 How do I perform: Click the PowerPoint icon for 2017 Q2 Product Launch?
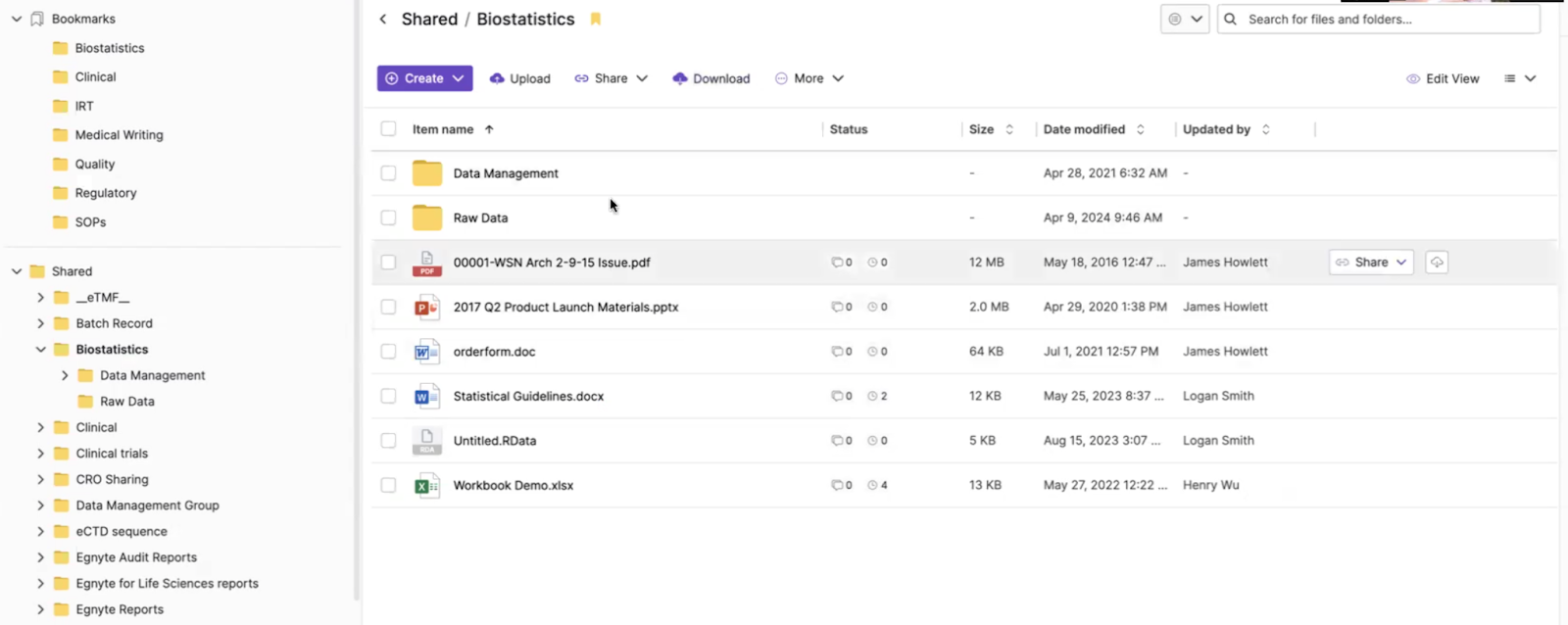tap(426, 308)
